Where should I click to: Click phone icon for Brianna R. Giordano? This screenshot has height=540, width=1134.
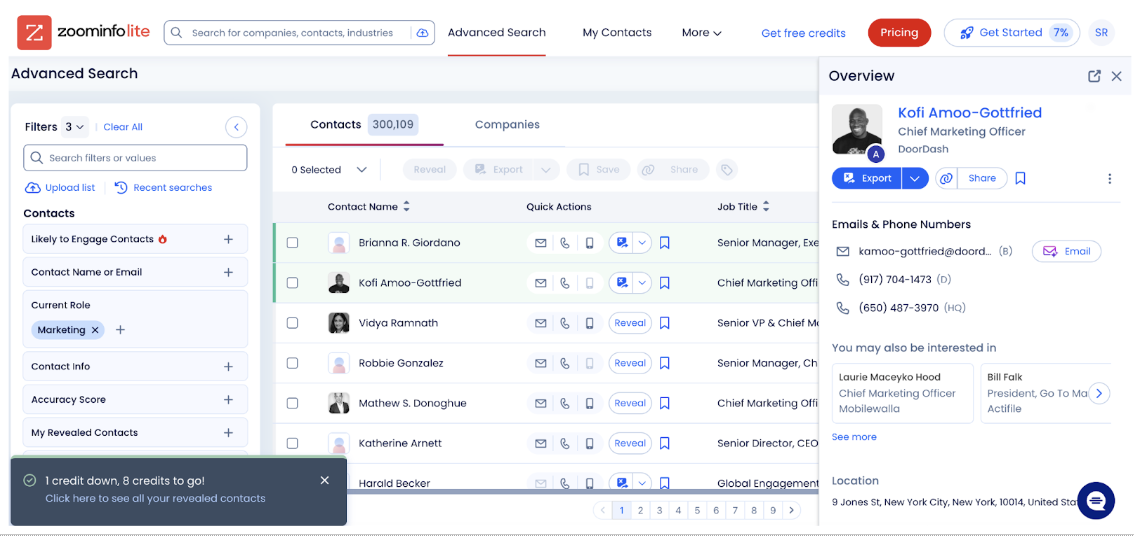click(565, 243)
